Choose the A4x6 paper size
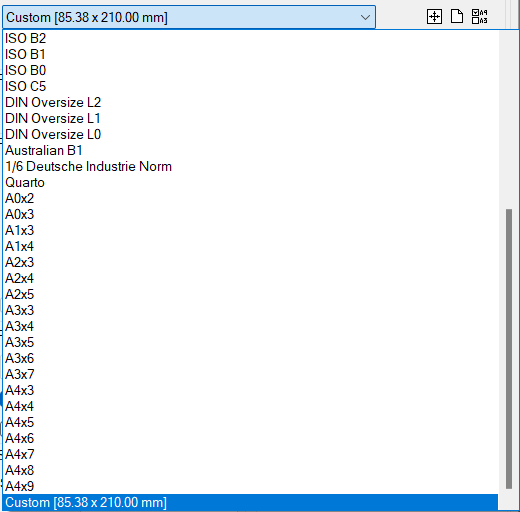 (x=250, y=438)
